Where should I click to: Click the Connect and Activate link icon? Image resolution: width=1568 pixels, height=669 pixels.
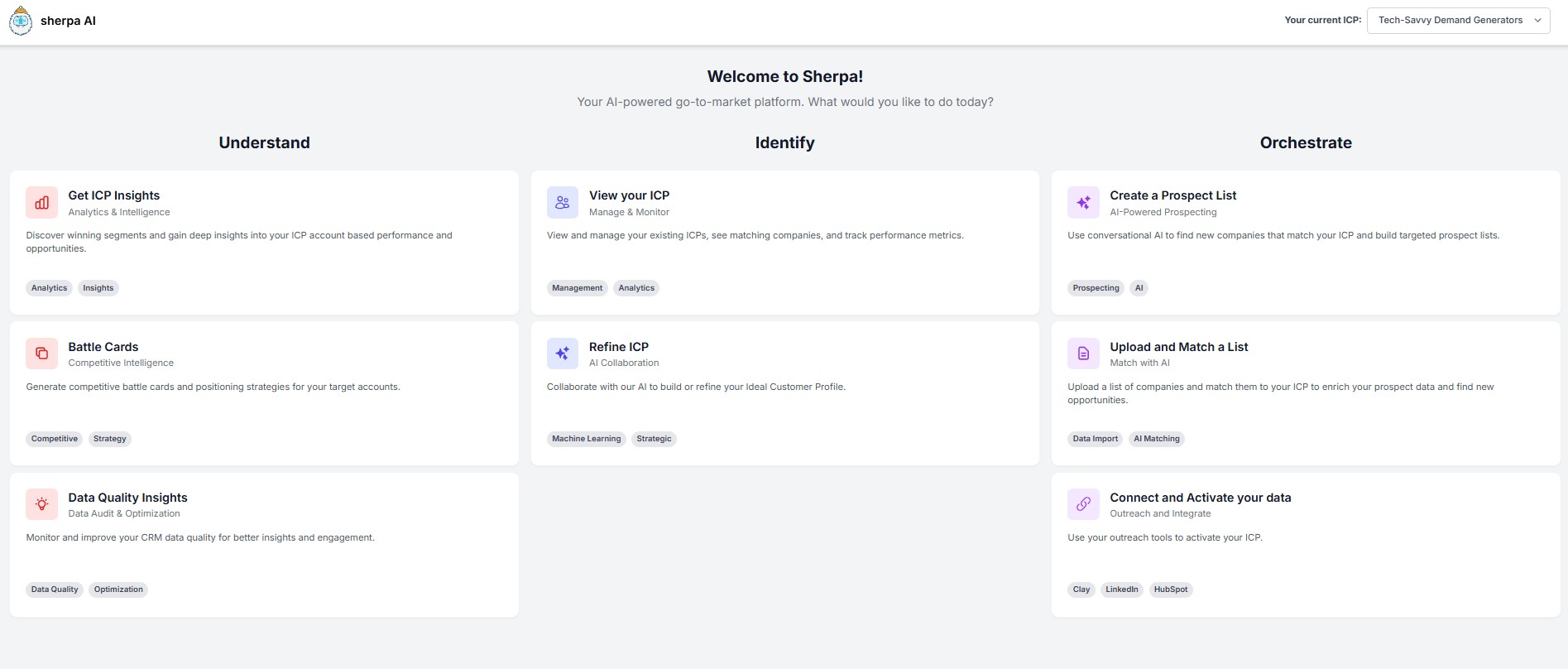coord(1083,504)
